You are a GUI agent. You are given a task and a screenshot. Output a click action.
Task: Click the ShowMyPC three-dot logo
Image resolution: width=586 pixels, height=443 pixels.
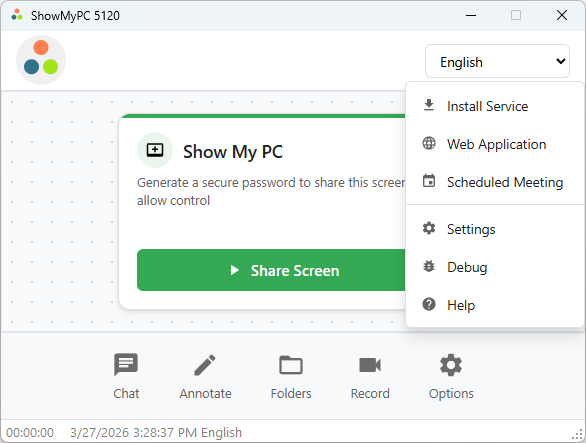(x=41, y=60)
